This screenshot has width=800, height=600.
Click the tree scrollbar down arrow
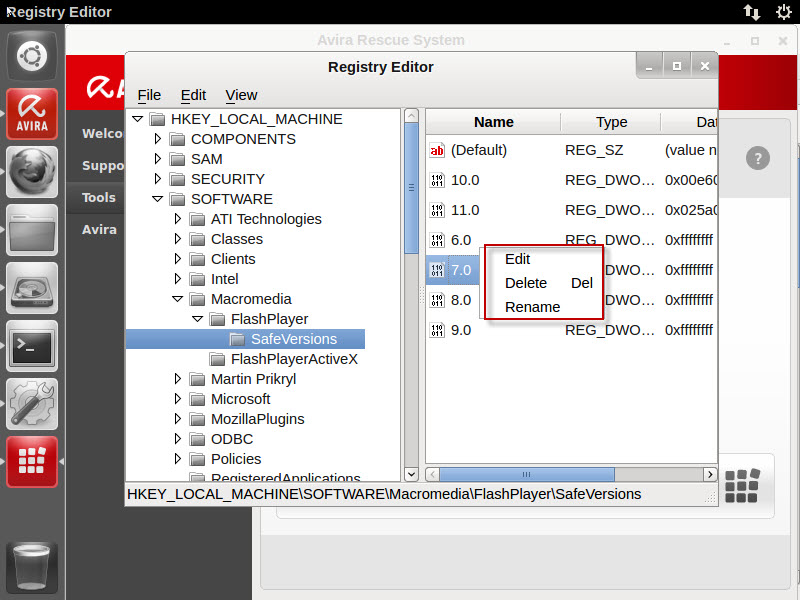tap(411, 473)
